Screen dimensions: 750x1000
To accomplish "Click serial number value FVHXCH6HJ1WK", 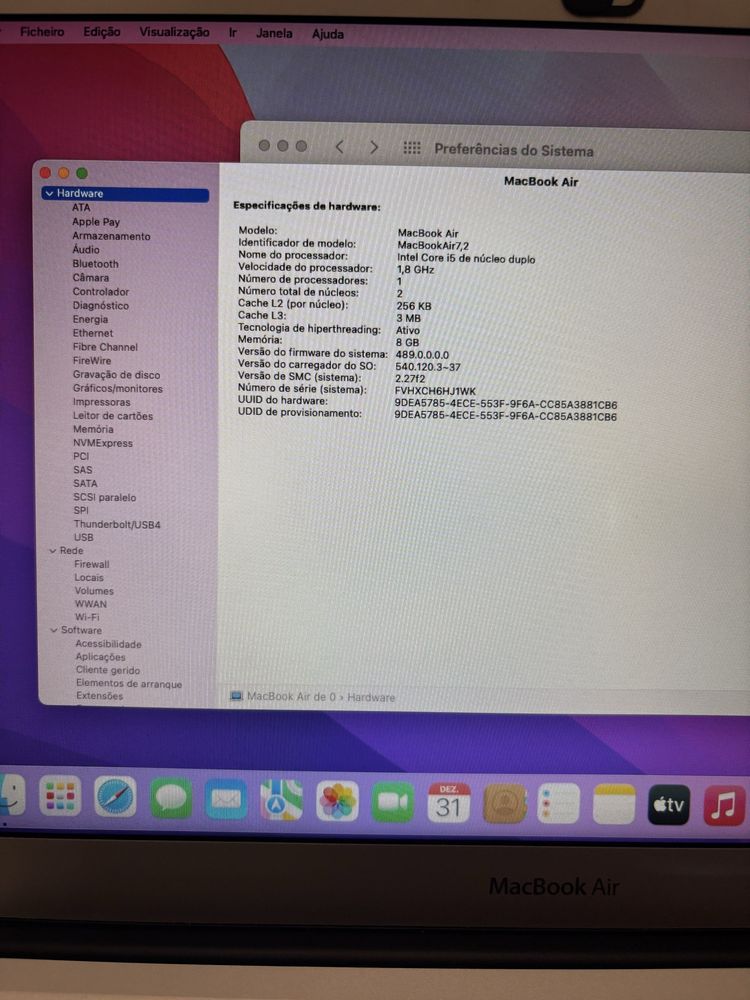I will pyautogui.click(x=435, y=391).
